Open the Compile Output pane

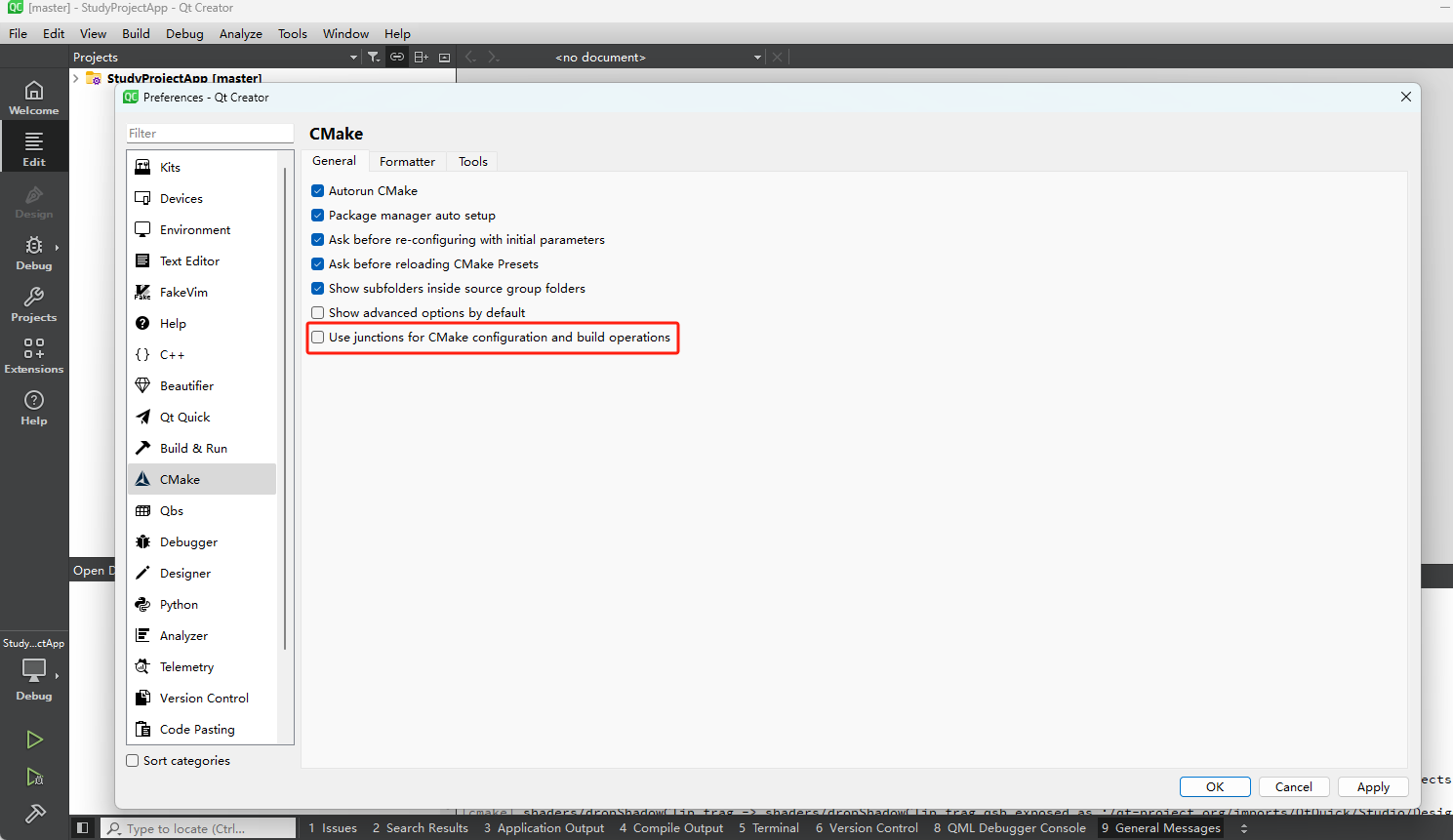click(671, 828)
